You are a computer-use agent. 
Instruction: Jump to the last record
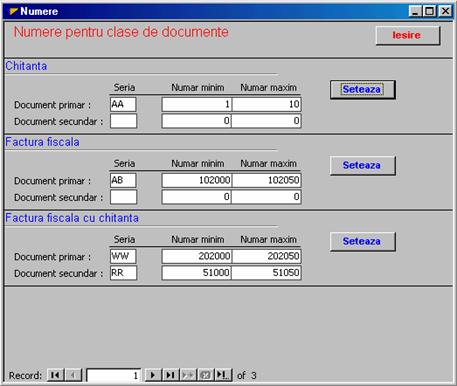pos(171,375)
